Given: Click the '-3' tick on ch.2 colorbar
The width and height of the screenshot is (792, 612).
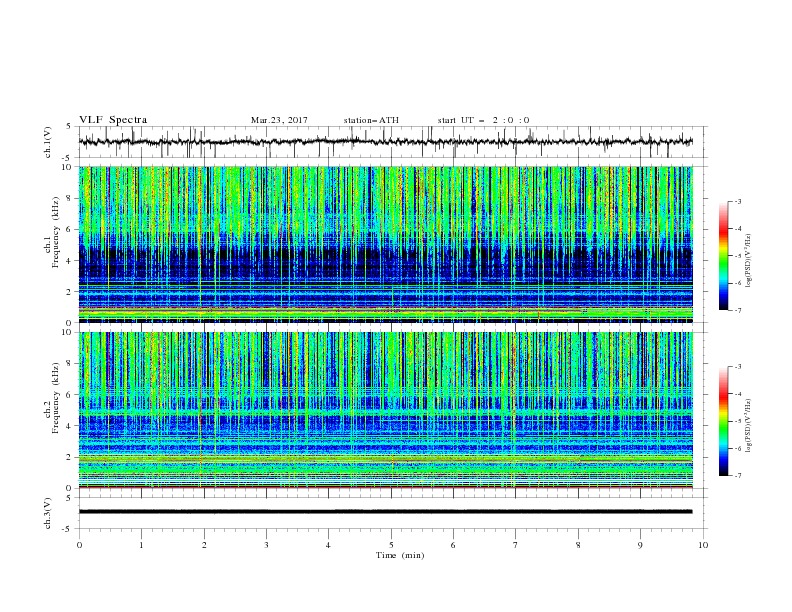Looking at the screenshot, I should point(737,367).
